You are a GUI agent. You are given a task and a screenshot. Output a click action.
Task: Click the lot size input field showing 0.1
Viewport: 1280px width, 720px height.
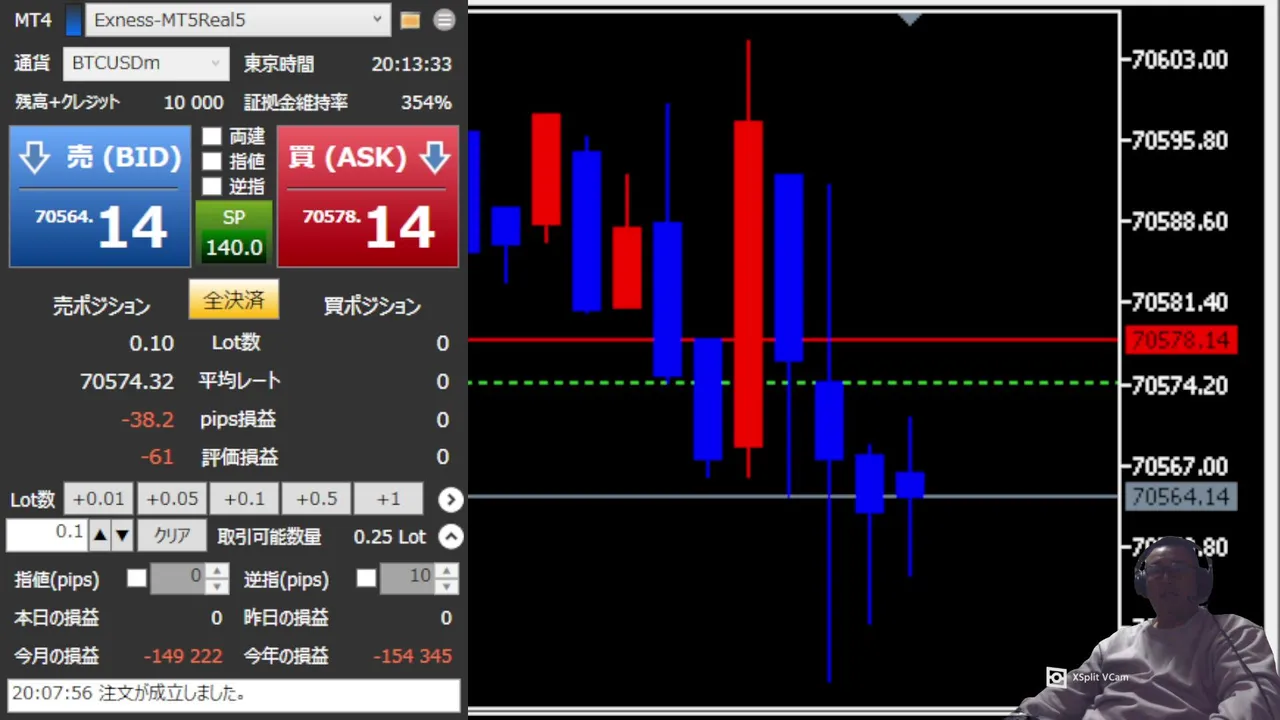click(x=47, y=535)
